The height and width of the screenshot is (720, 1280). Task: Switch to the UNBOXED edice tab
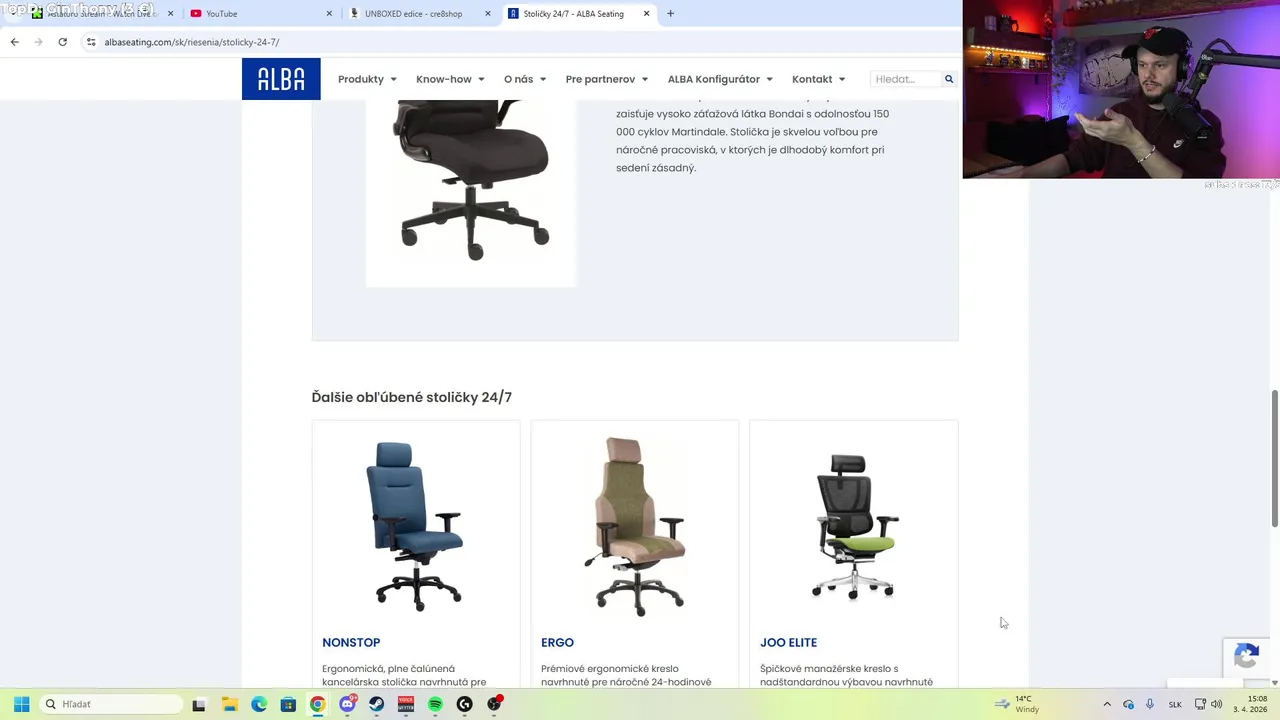[x=420, y=14]
